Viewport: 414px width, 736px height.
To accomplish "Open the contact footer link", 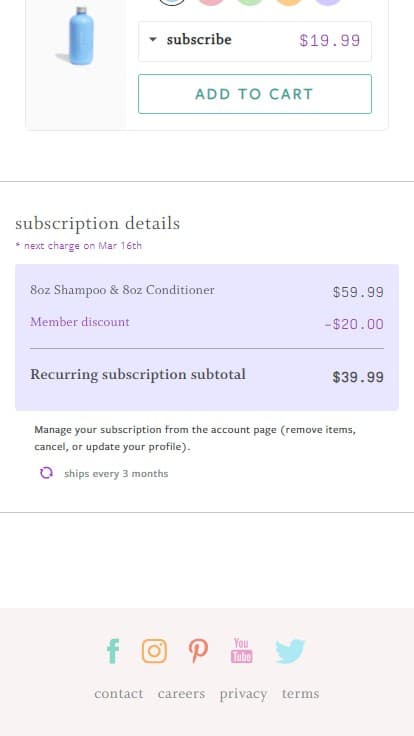I will [x=118, y=693].
